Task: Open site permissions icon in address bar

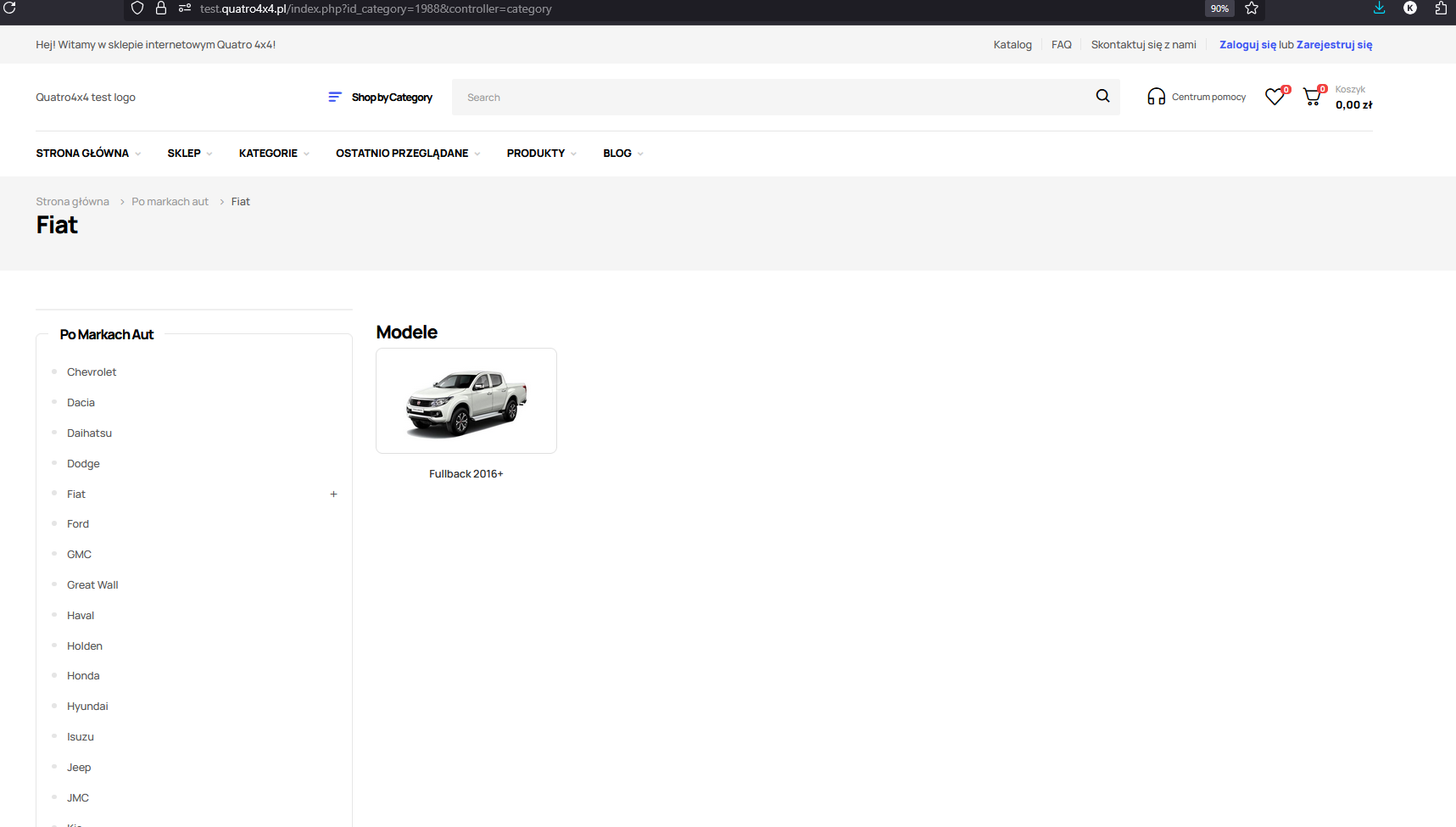Action: coord(185,8)
